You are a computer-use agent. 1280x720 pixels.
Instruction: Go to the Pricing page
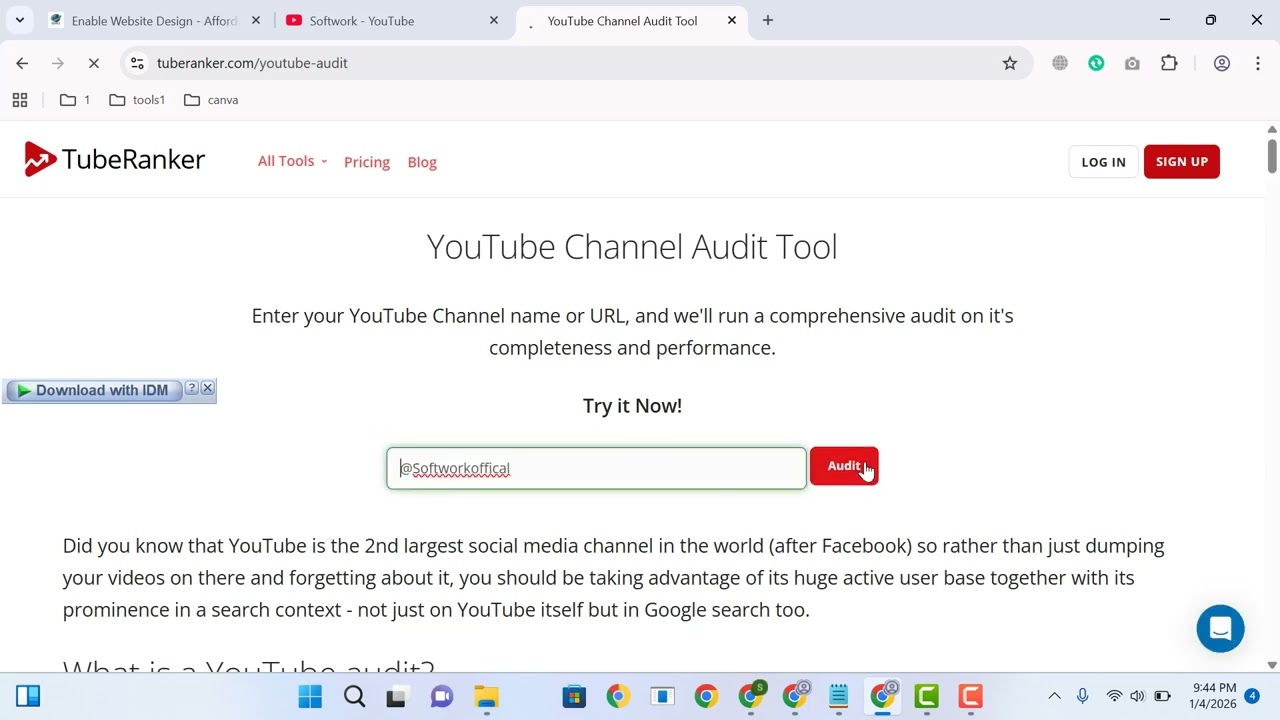367,162
